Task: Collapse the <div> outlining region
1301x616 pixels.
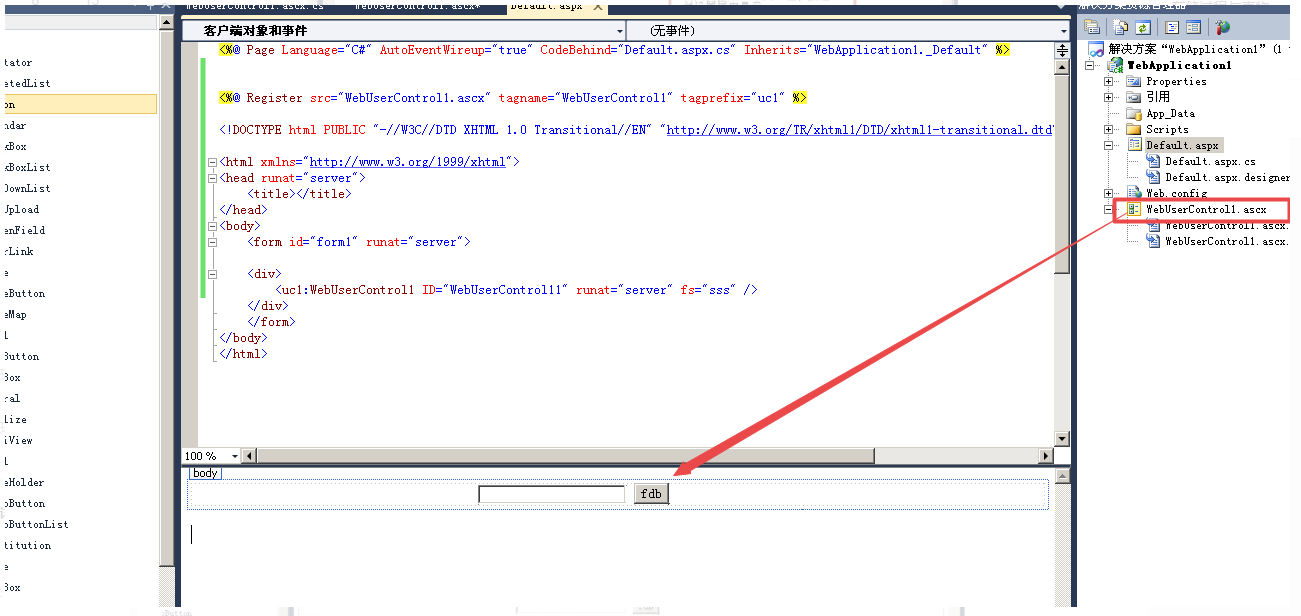Action: (x=211, y=274)
